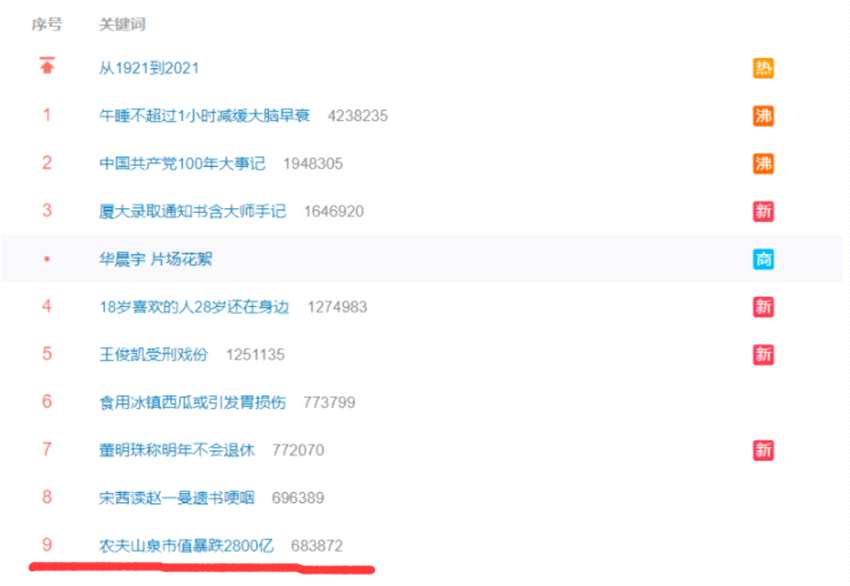Open topic 食用冰镇西瓜或引发胃损伤
Image resolution: width=850 pixels, height=586 pixels.
192,402
